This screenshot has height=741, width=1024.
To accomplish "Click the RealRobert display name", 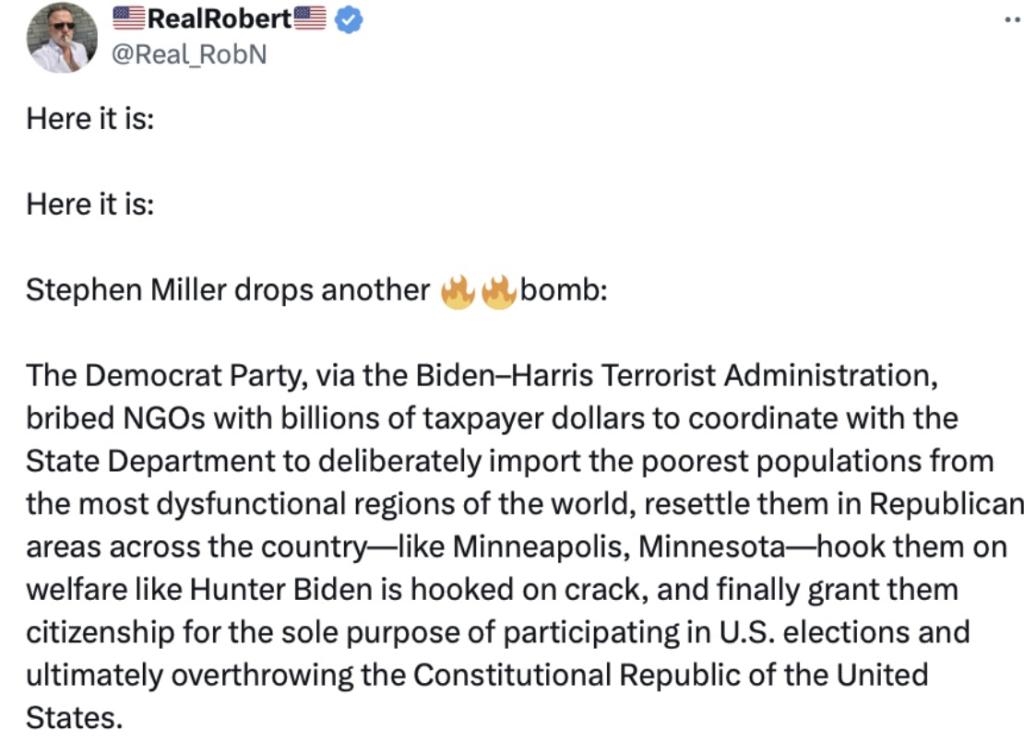I will tap(219, 18).
